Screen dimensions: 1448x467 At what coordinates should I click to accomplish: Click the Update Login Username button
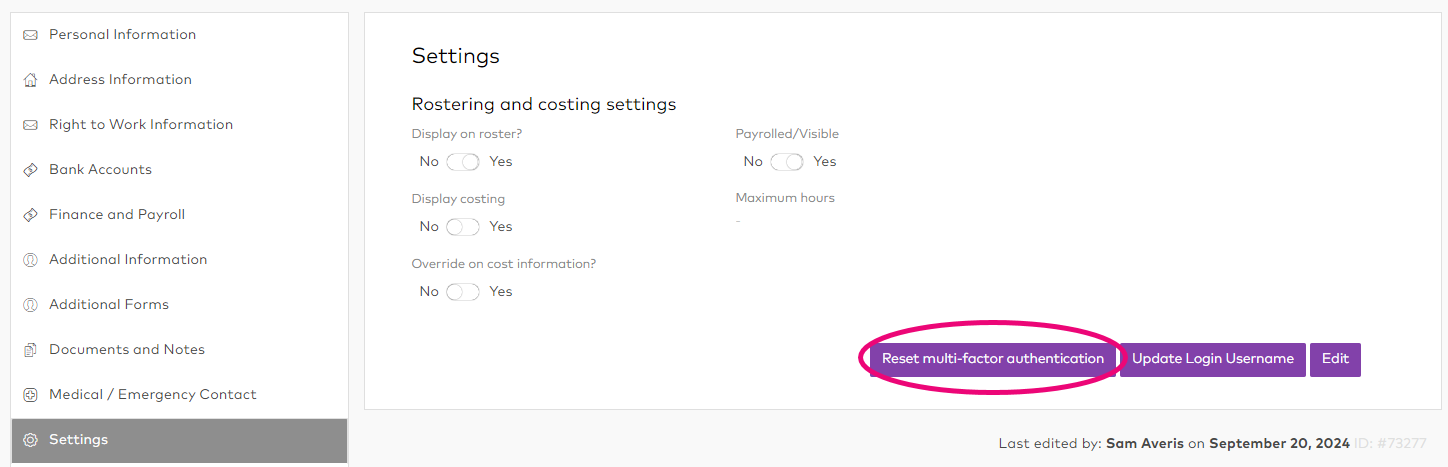tap(1212, 359)
